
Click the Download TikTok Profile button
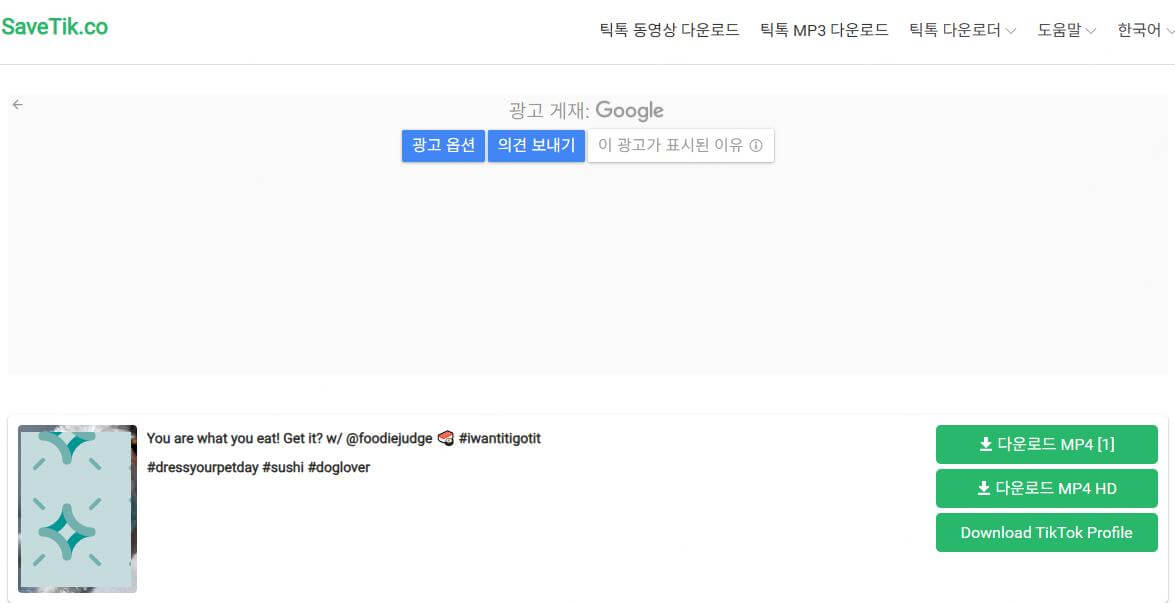pos(1046,533)
